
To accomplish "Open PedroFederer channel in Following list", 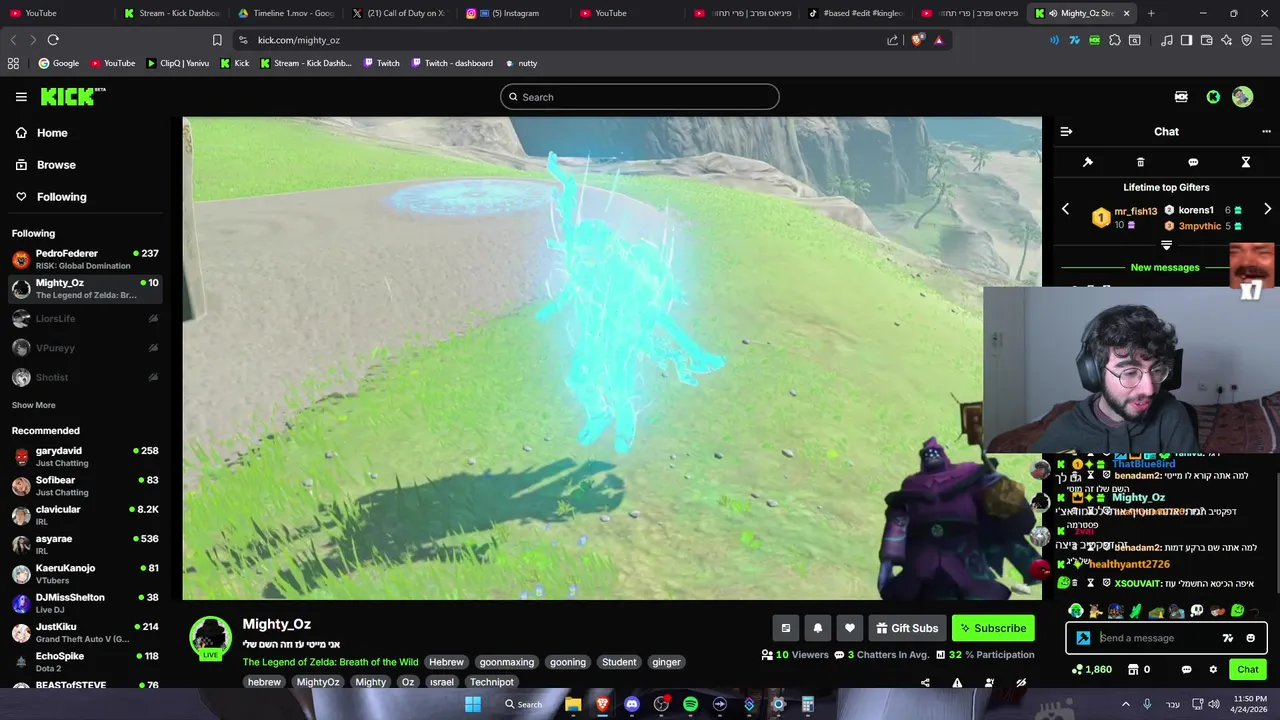I will (85, 259).
